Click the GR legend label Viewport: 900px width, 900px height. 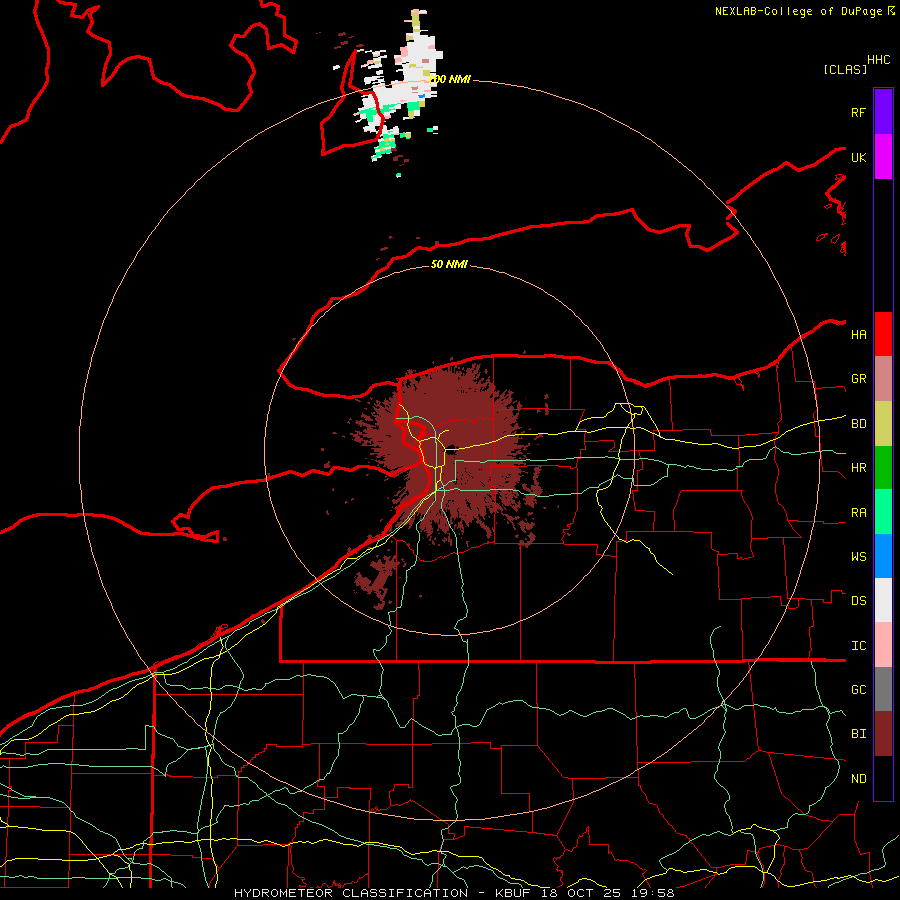point(858,379)
